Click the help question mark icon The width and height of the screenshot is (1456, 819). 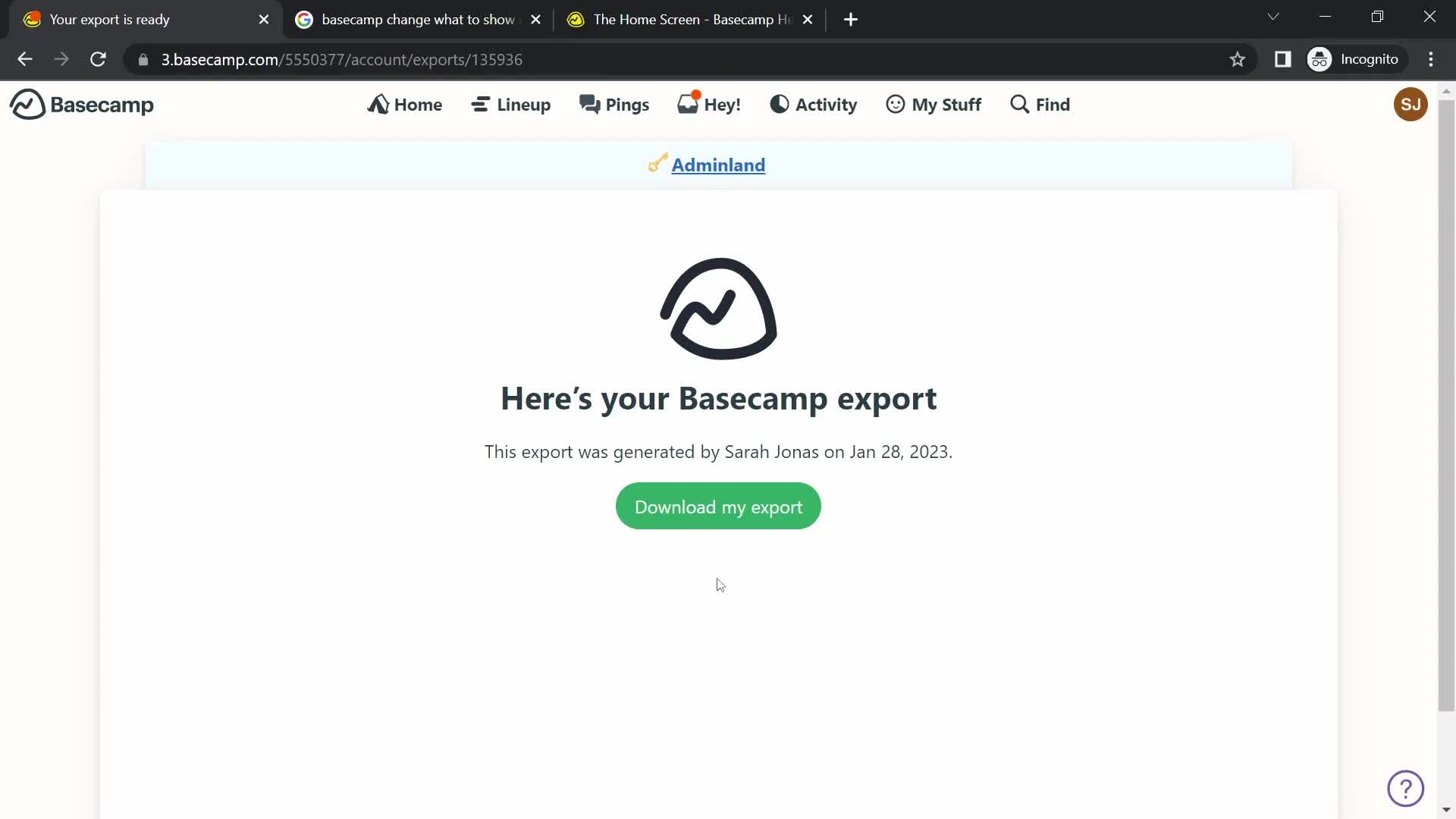click(1407, 789)
